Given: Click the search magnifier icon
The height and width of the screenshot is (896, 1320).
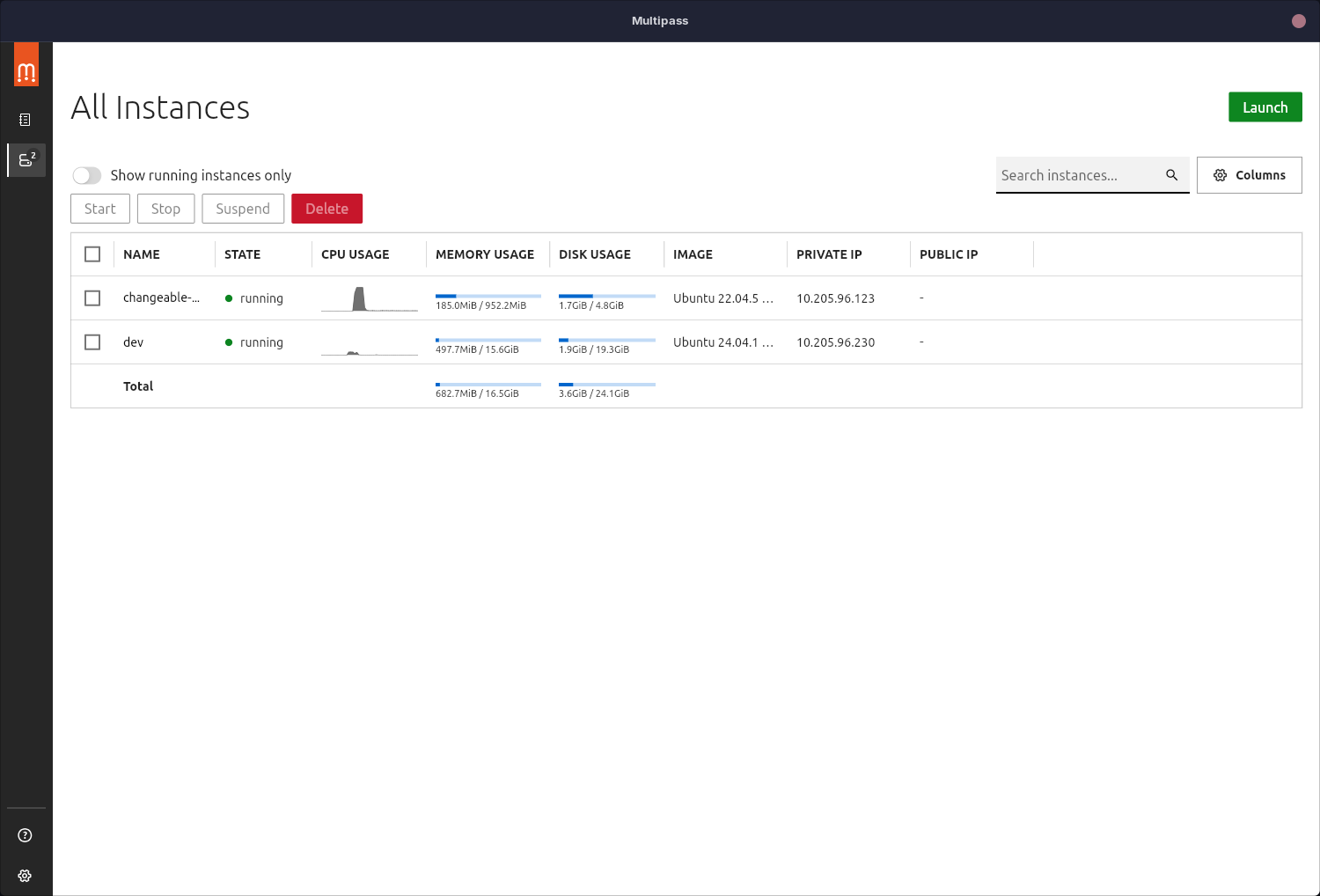Looking at the screenshot, I should pos(1171,175).
